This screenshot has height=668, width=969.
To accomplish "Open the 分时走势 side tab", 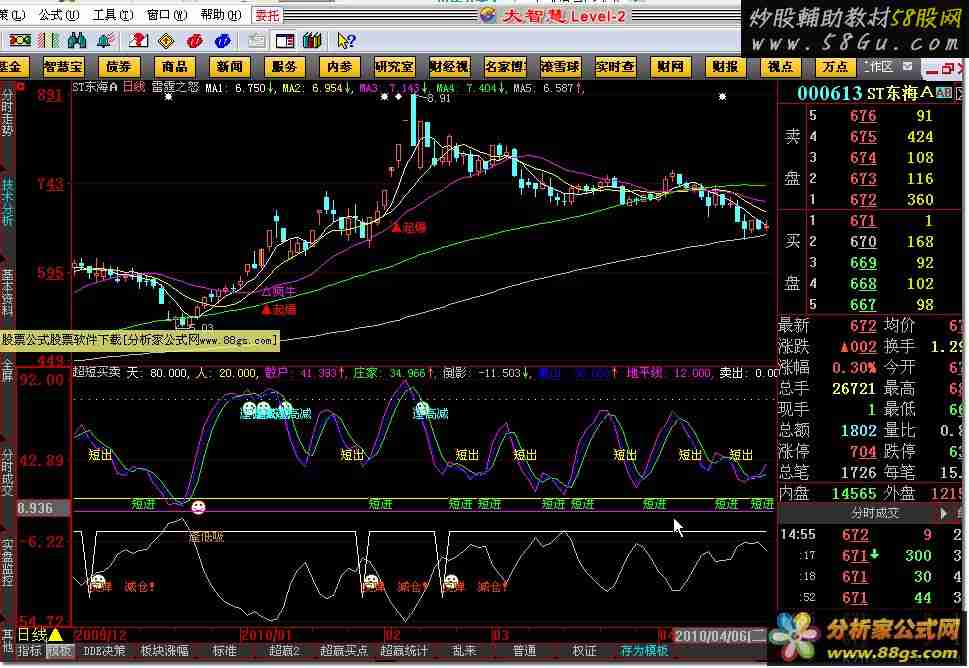I will (7, 113).
